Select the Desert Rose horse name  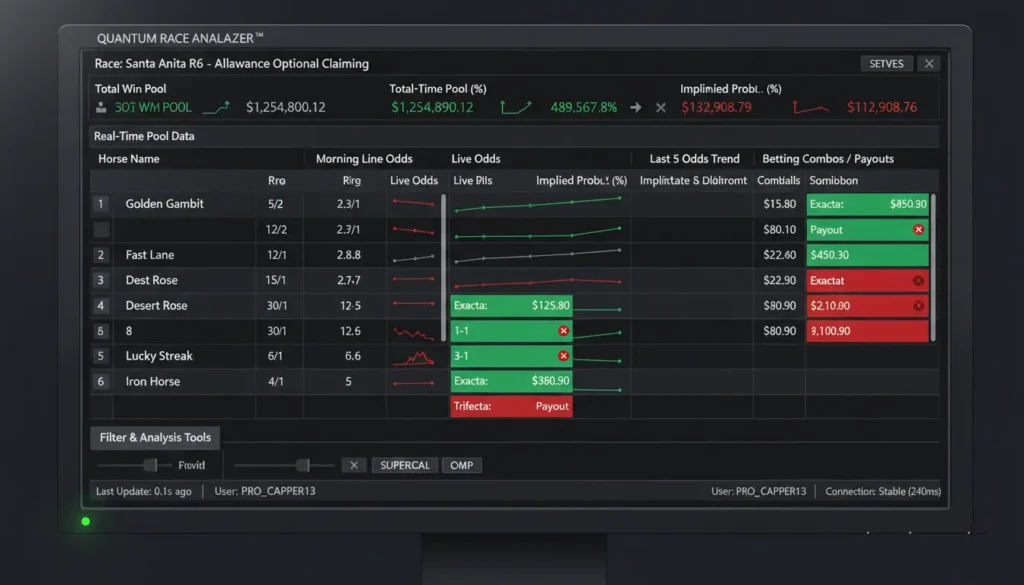click(x=156, y=306)
